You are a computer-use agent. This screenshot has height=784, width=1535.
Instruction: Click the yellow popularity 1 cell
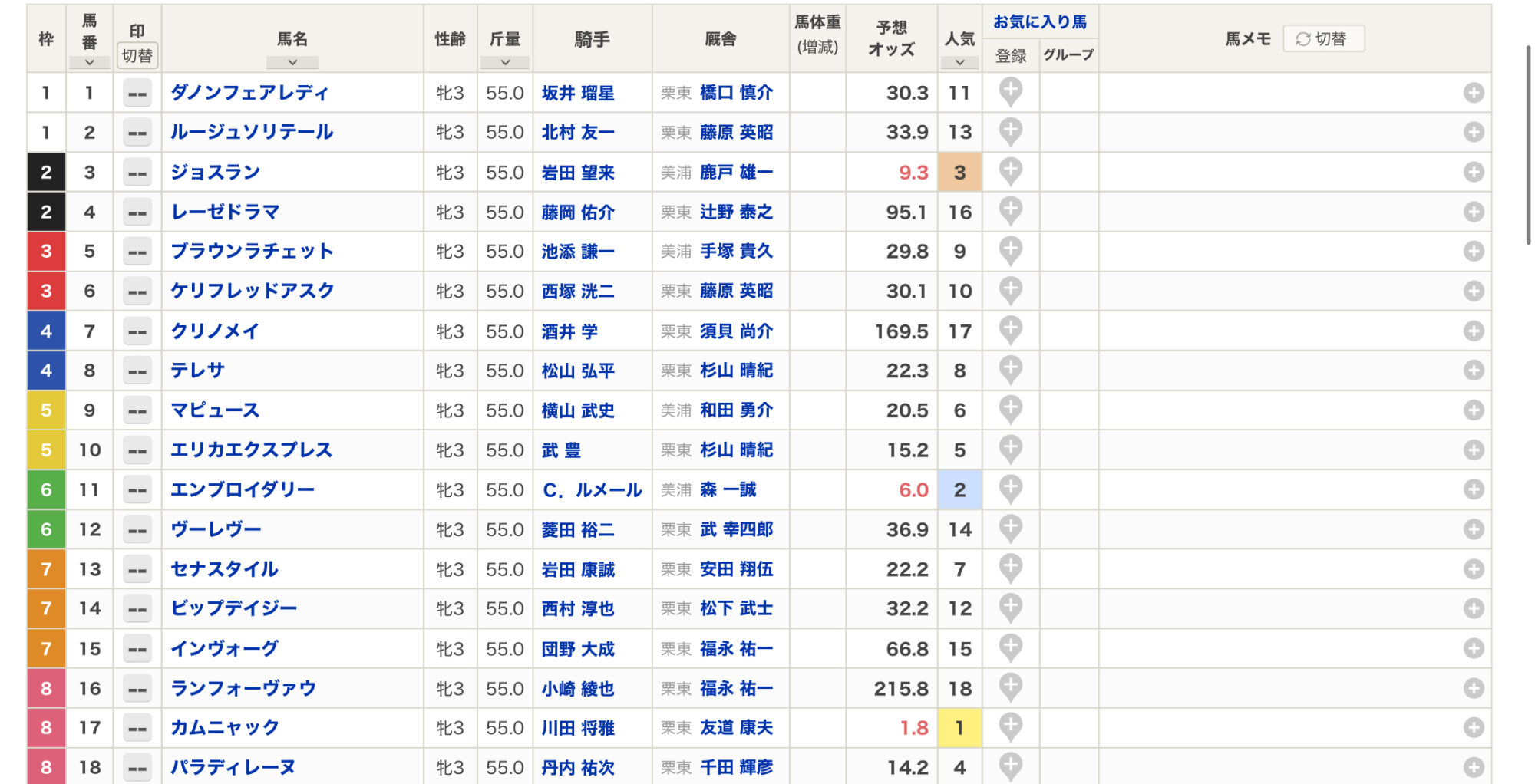pyautogui.click(x=959, y=727)
